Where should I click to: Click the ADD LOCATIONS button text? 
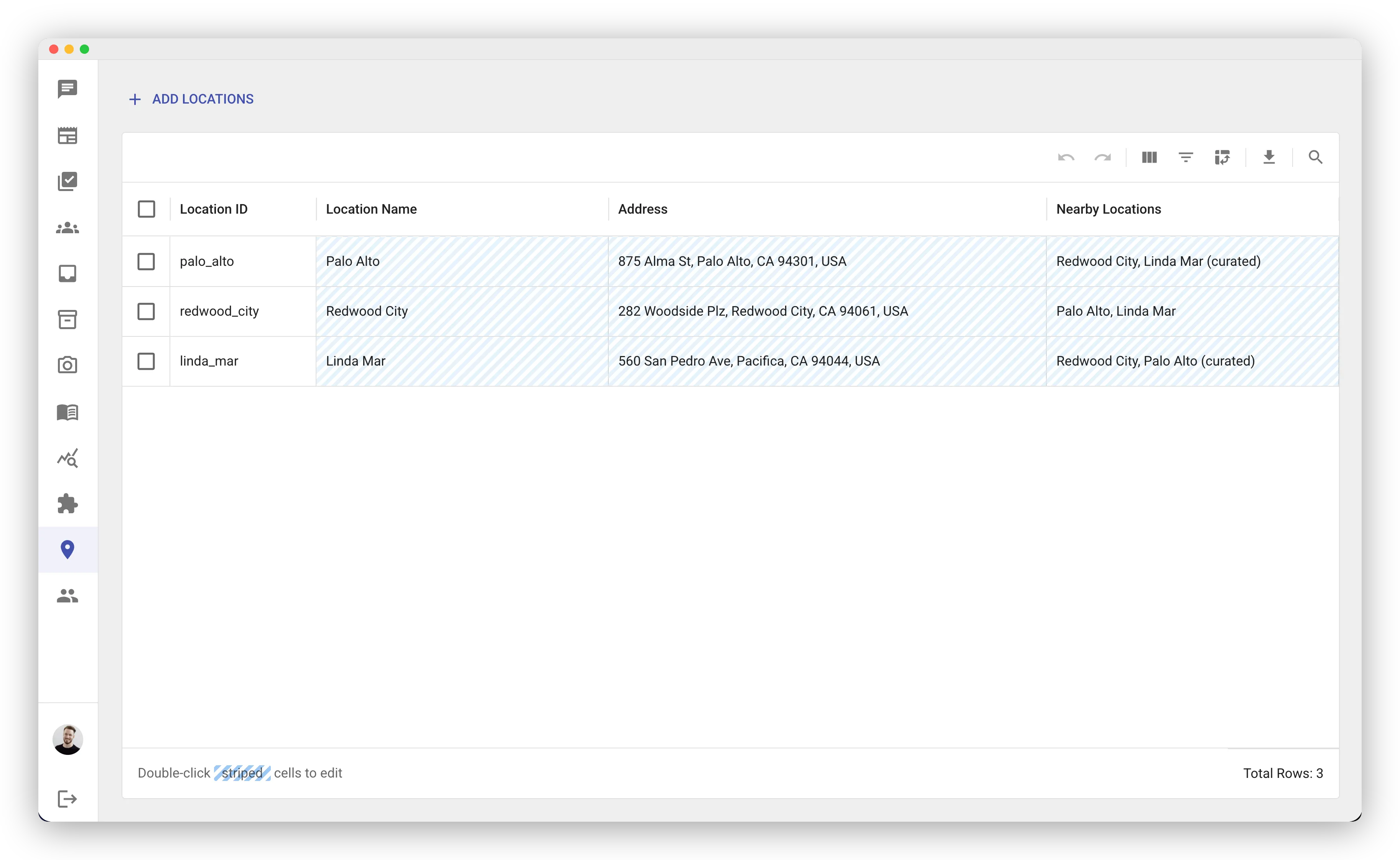pos(203,99)
